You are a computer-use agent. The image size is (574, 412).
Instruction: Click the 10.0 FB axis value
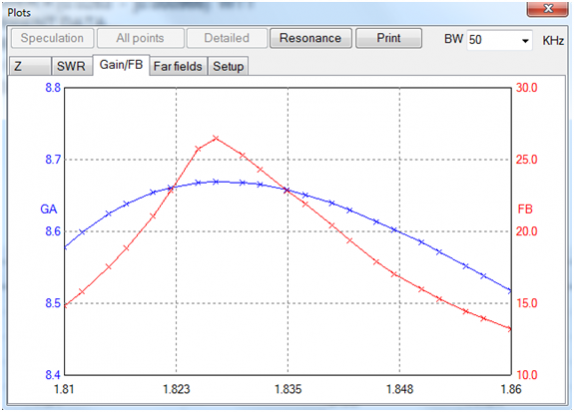point(526,375)
